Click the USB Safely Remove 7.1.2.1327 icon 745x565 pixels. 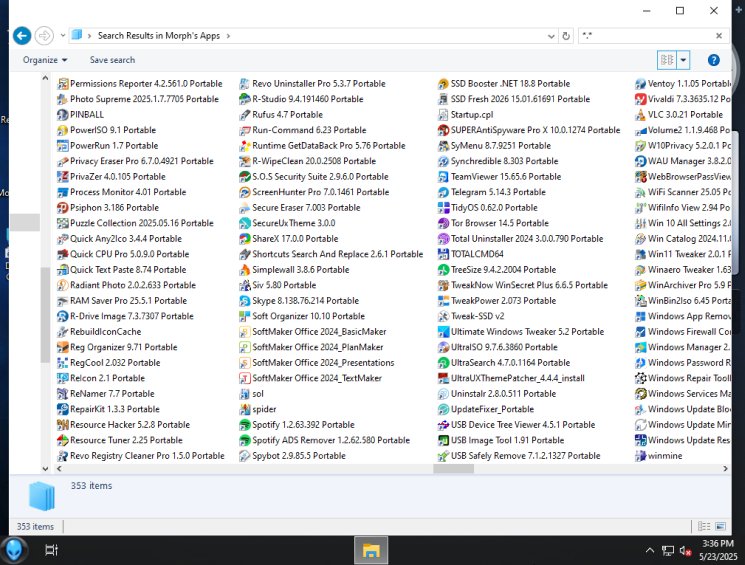point(443,456)
